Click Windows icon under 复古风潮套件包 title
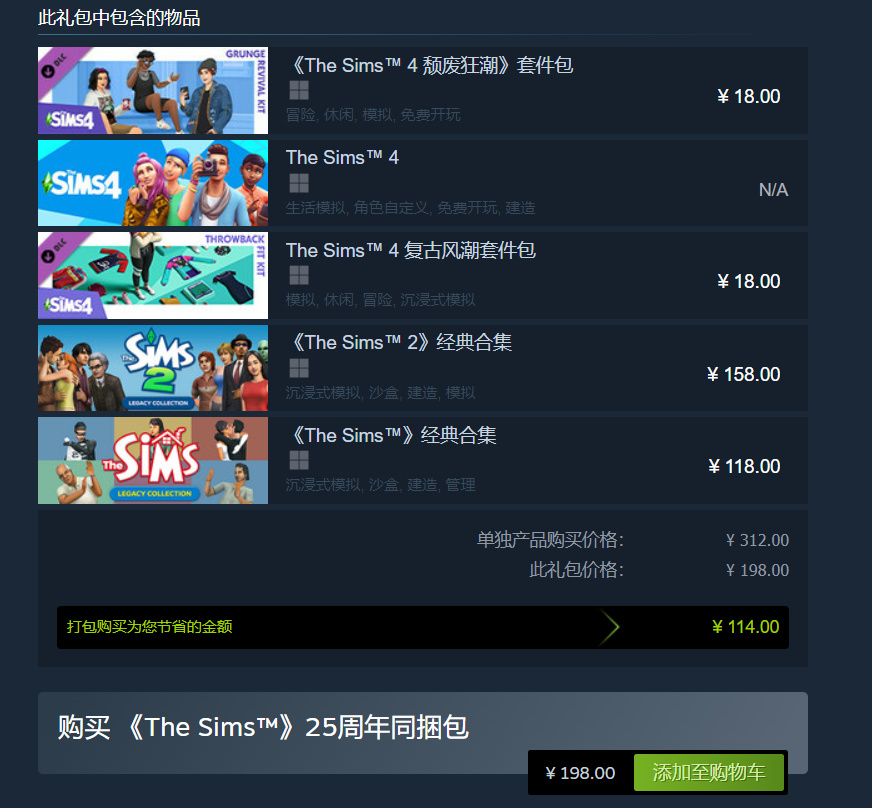 (x=299, y=275)
